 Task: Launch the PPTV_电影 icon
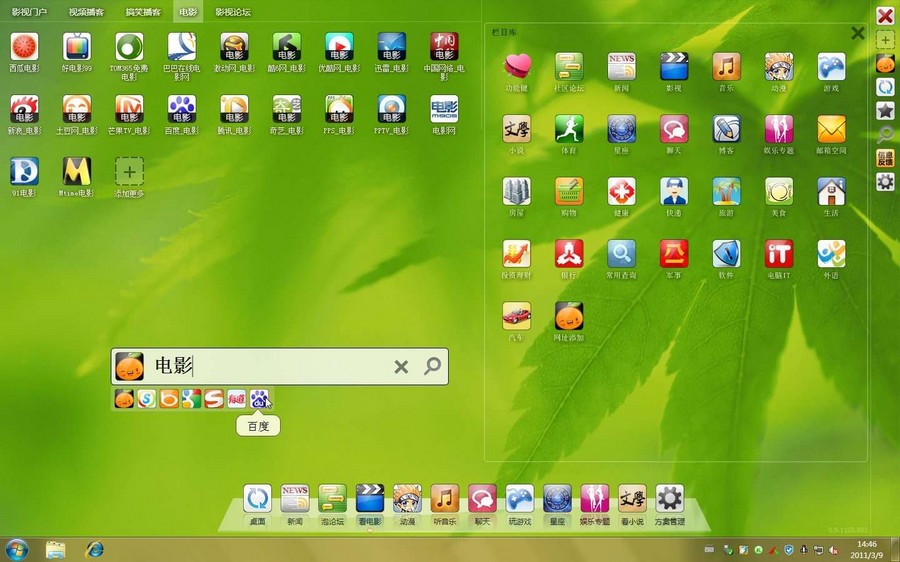[391, 109]
